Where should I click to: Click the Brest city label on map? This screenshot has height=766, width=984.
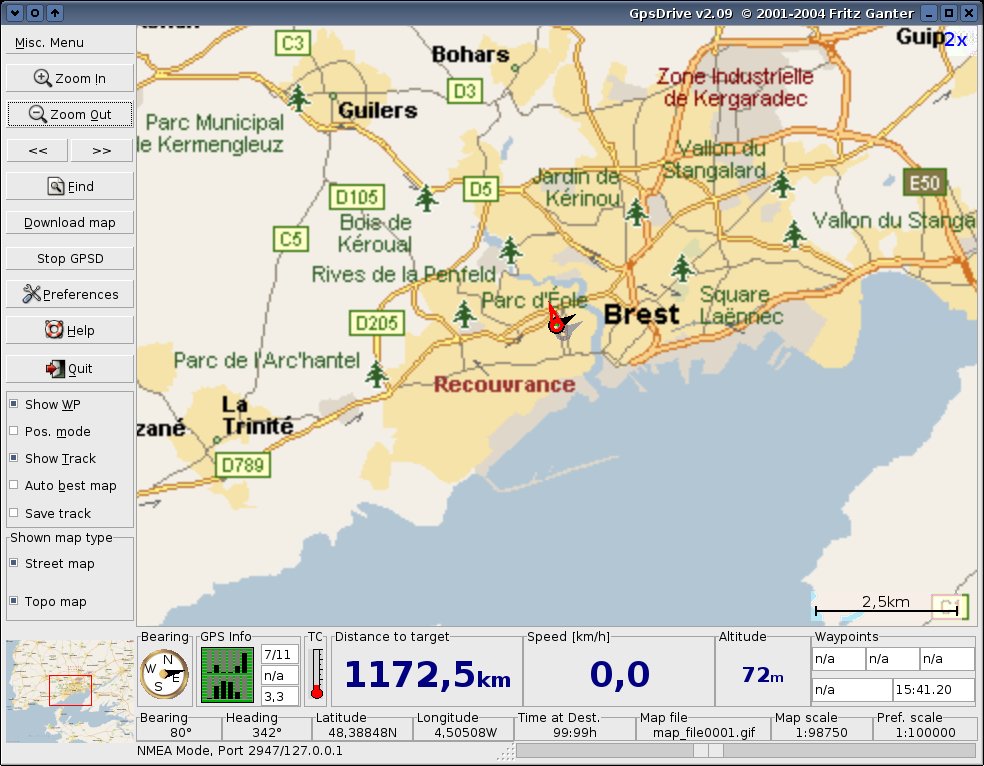pyautogui.click(x=641, y=314)
